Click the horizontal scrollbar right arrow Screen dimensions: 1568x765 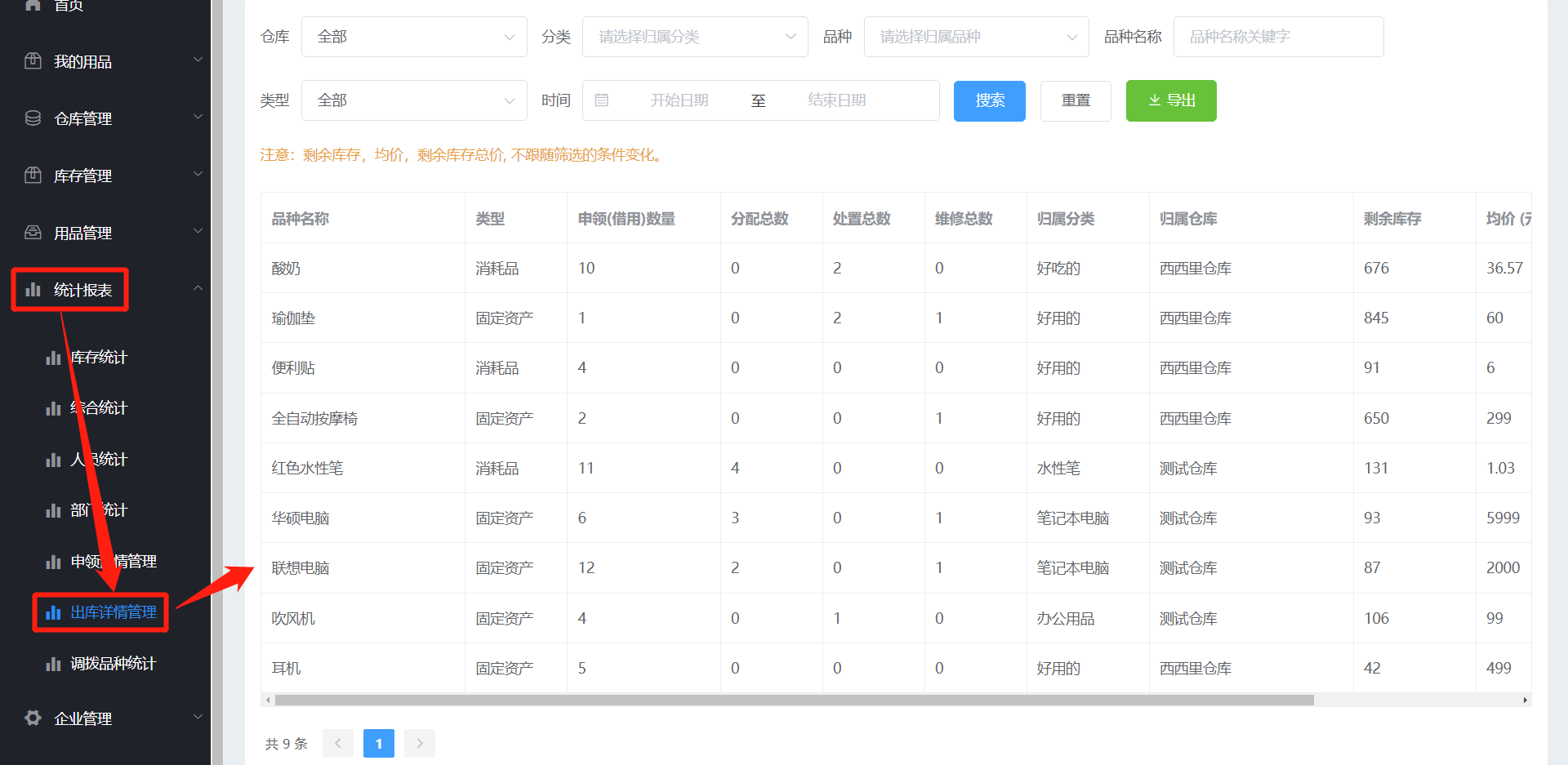(1525, 700)
